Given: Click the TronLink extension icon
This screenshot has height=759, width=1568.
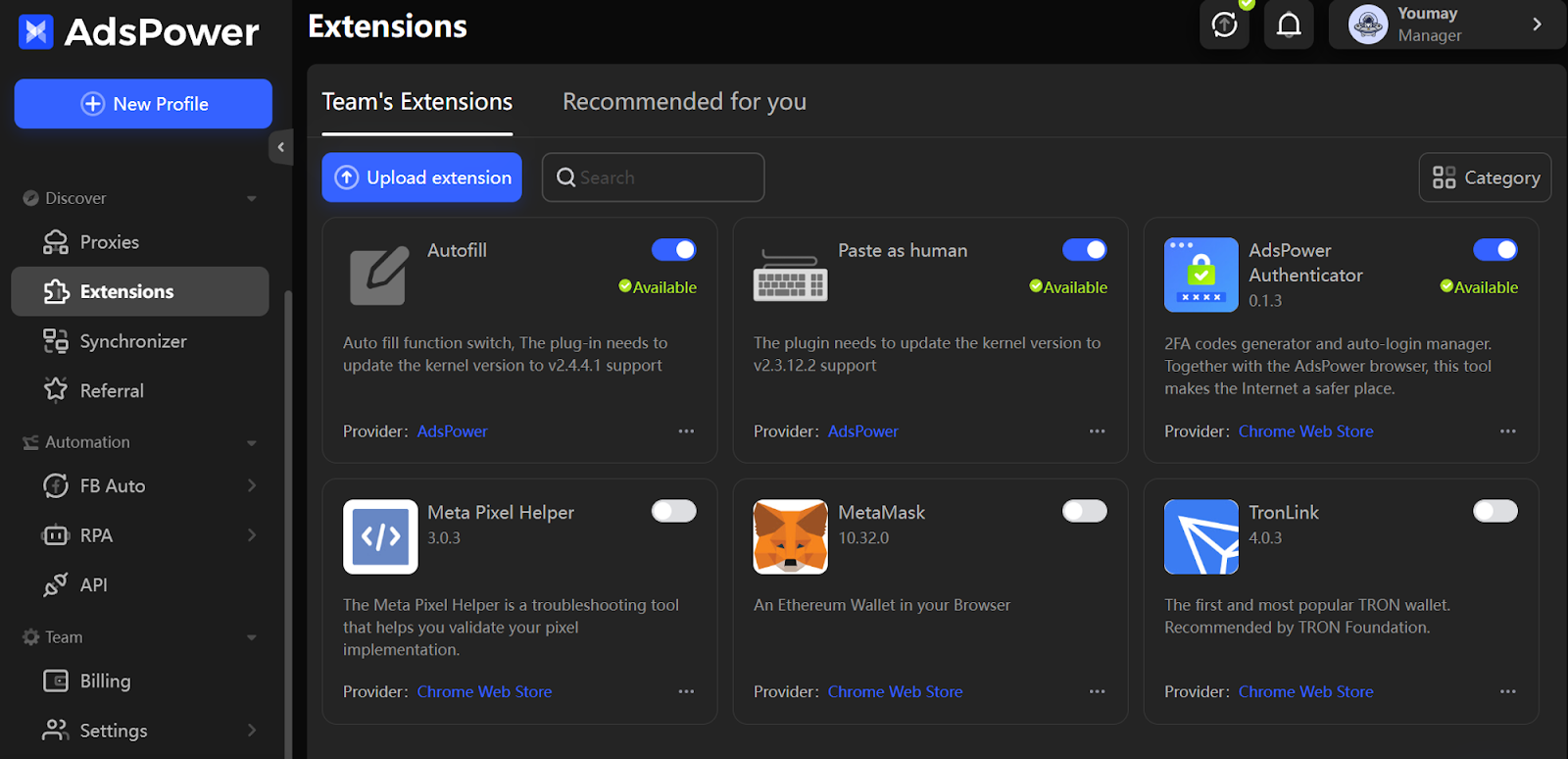Looking at the screenshot, I should click(x=1200, y=536).
